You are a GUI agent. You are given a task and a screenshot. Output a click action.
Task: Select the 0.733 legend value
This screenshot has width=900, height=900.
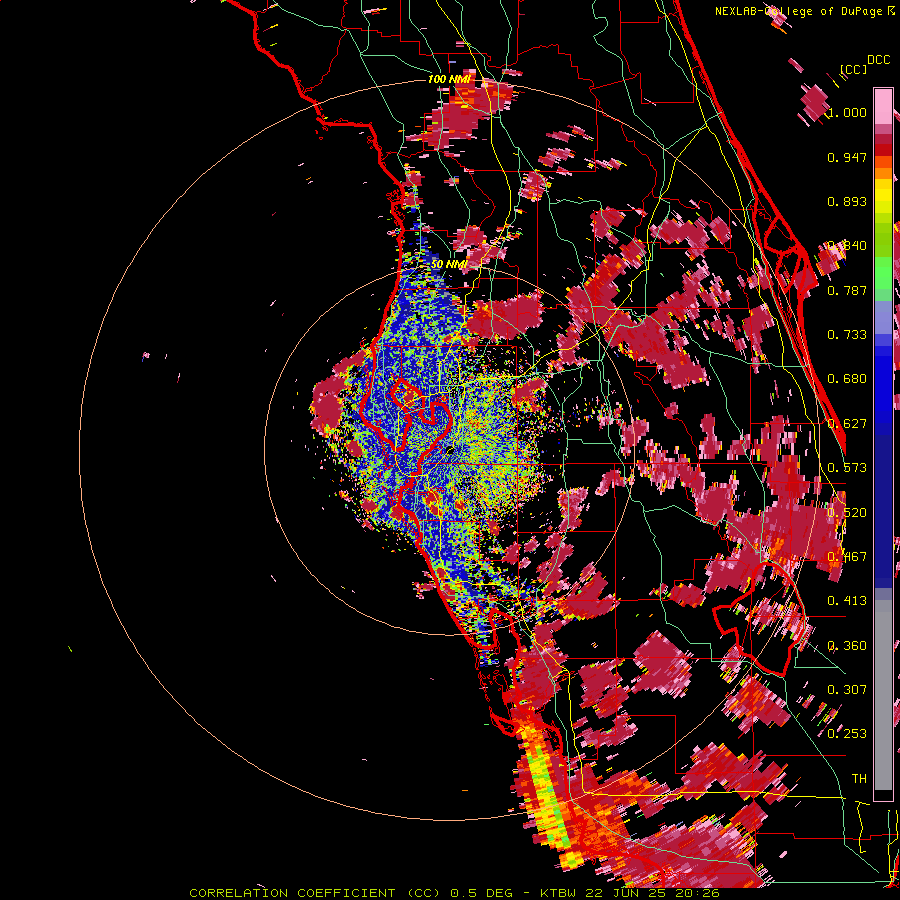pos(847,335)
